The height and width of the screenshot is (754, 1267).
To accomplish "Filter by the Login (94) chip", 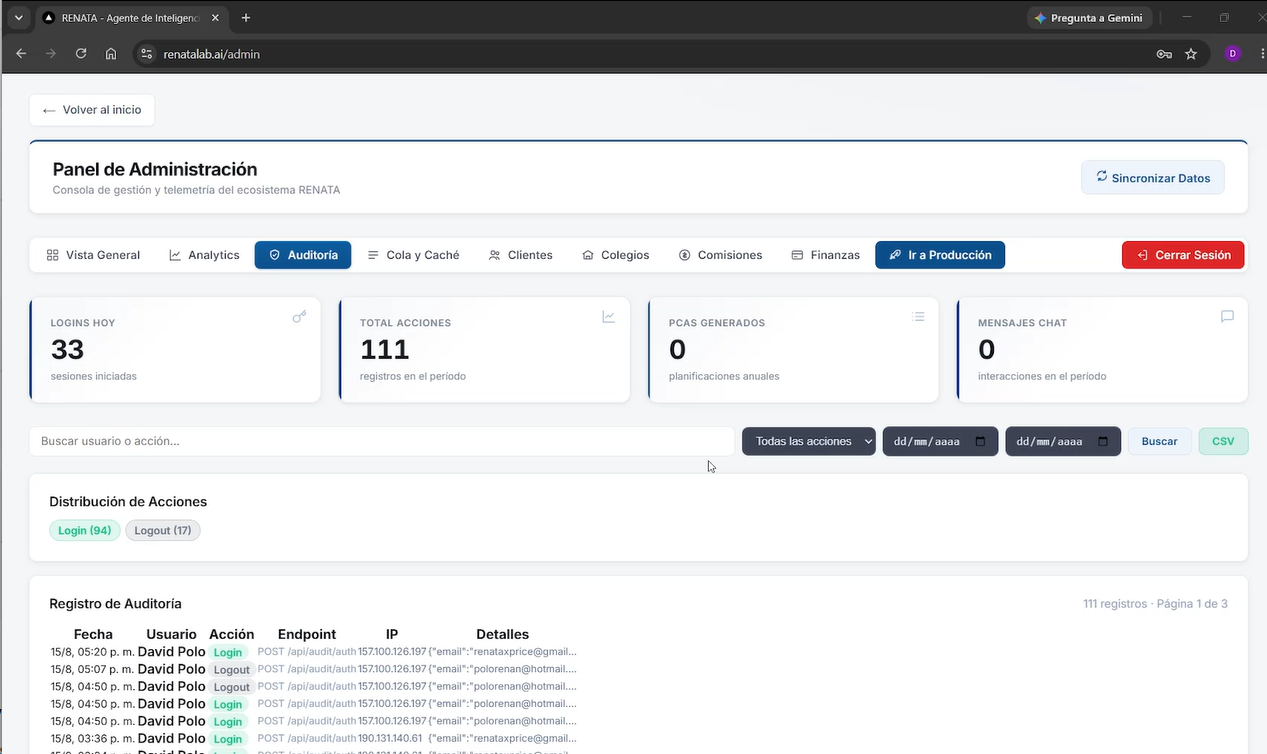I will (84, 530).
